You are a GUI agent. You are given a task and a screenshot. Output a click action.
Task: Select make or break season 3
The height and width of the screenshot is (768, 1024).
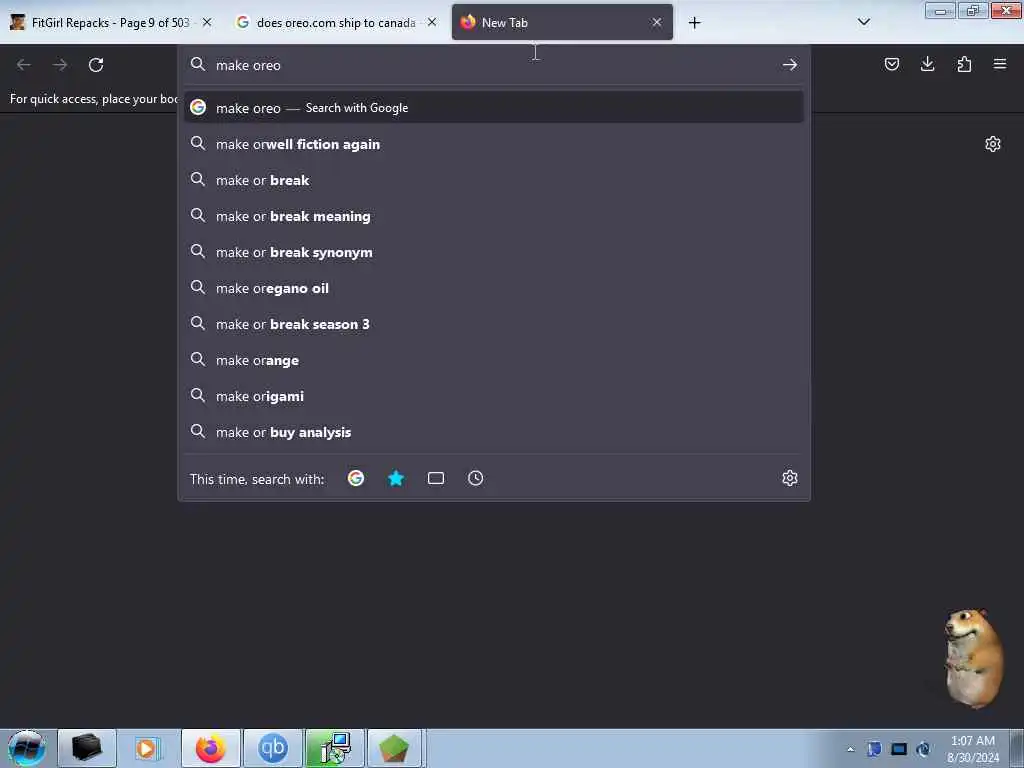point(493,324)
